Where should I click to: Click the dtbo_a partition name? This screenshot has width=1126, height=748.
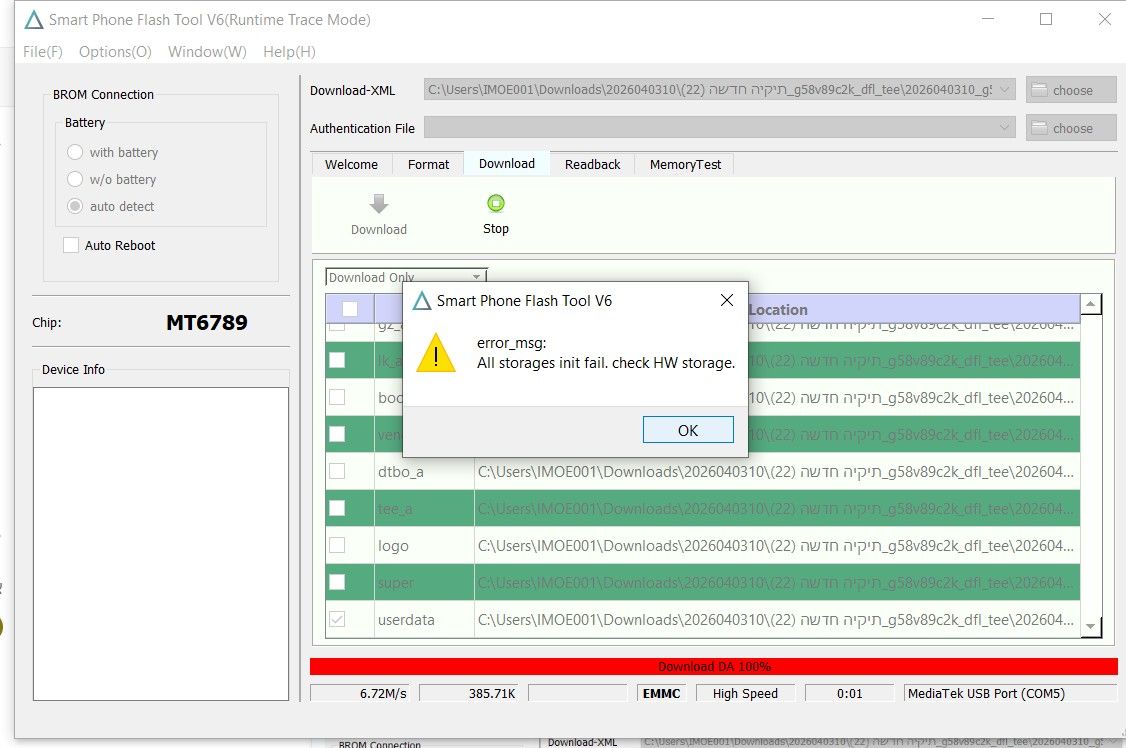click(x=401, y=472)
